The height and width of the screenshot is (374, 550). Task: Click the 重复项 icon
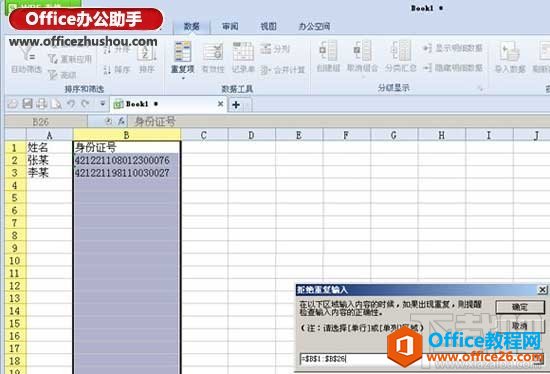(183, 52)
